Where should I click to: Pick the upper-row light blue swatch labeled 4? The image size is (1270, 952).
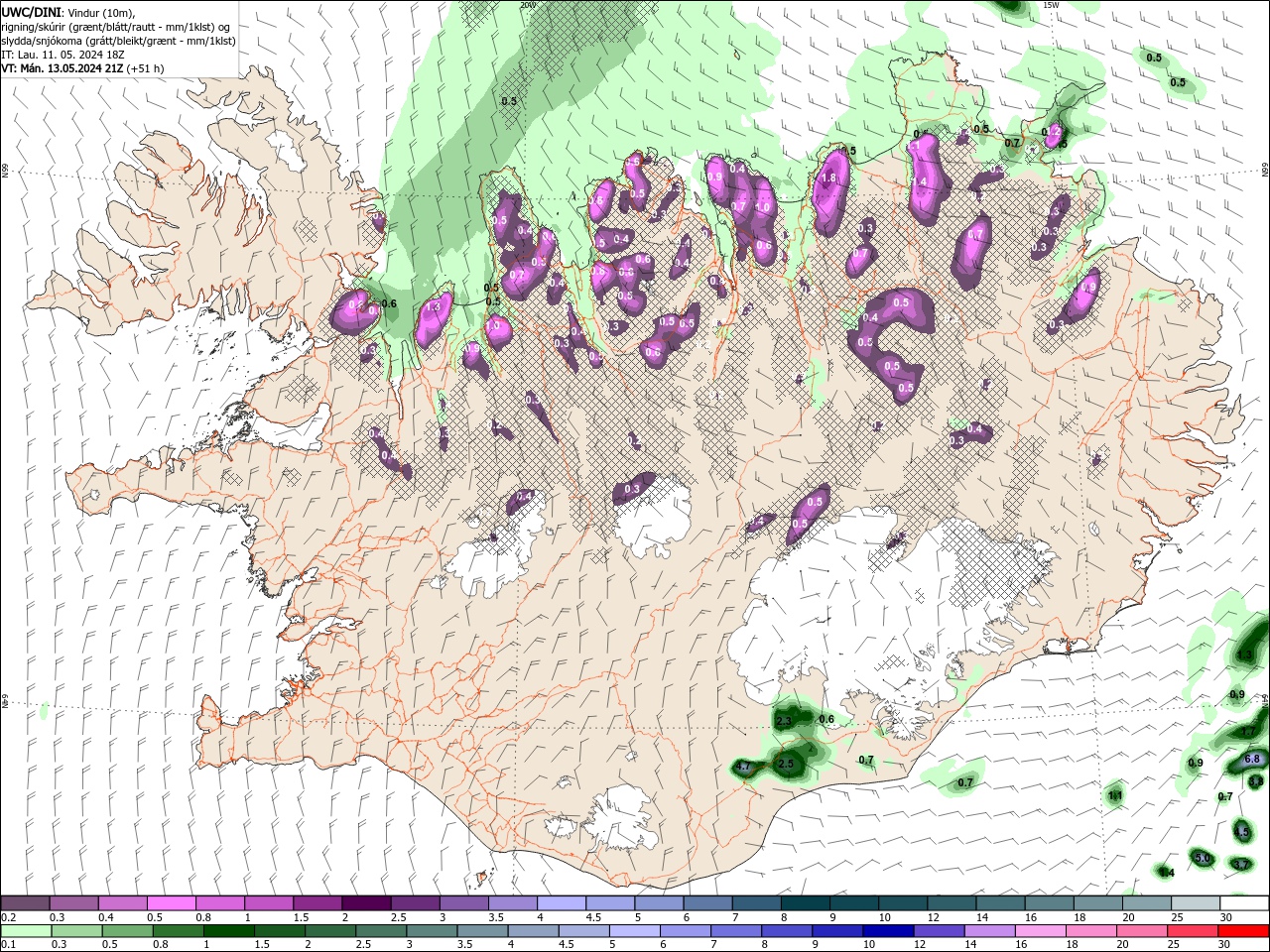pos(561,903)
